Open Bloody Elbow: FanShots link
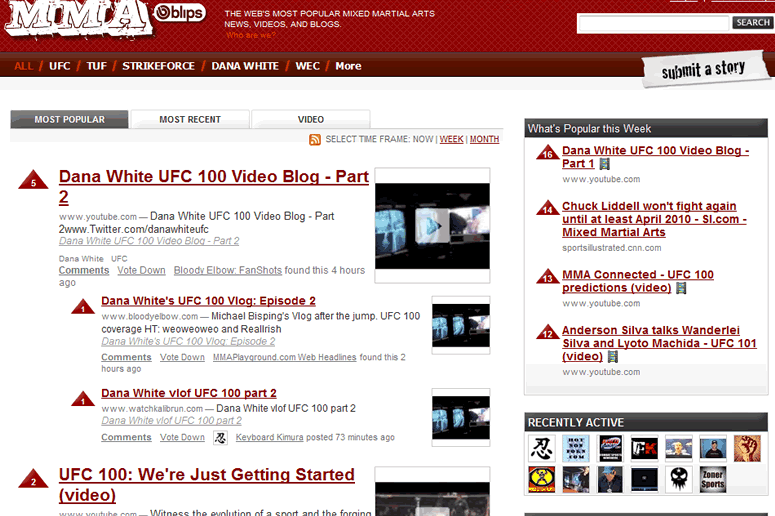The width and height of the screenshot is (775, 516). (227, 270)
